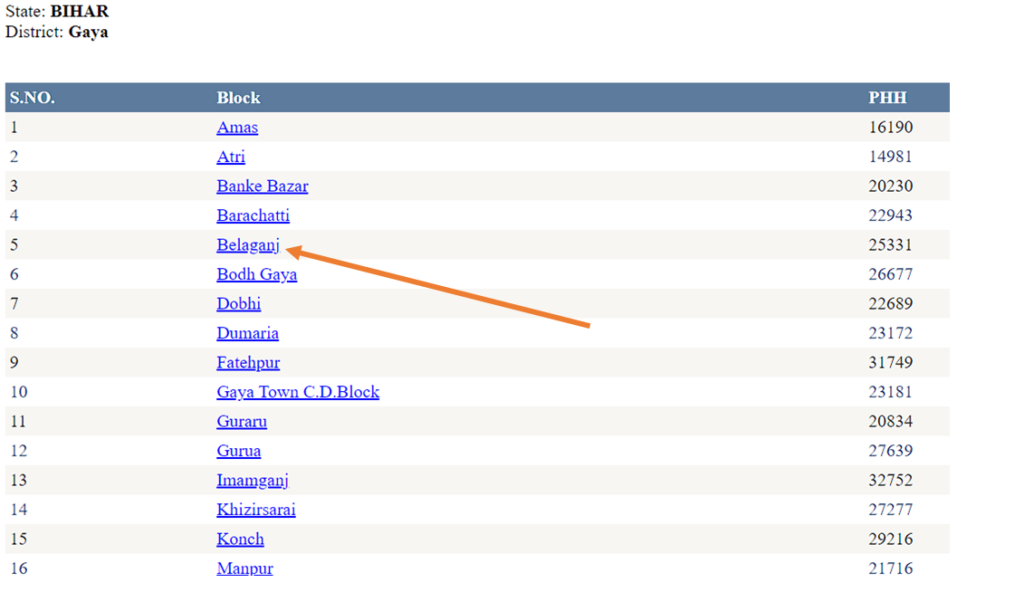Screen dimensions: 1024x592
Task: Select PHH value 27277 for Khizirsarai
Action: (x=890, y=510)
